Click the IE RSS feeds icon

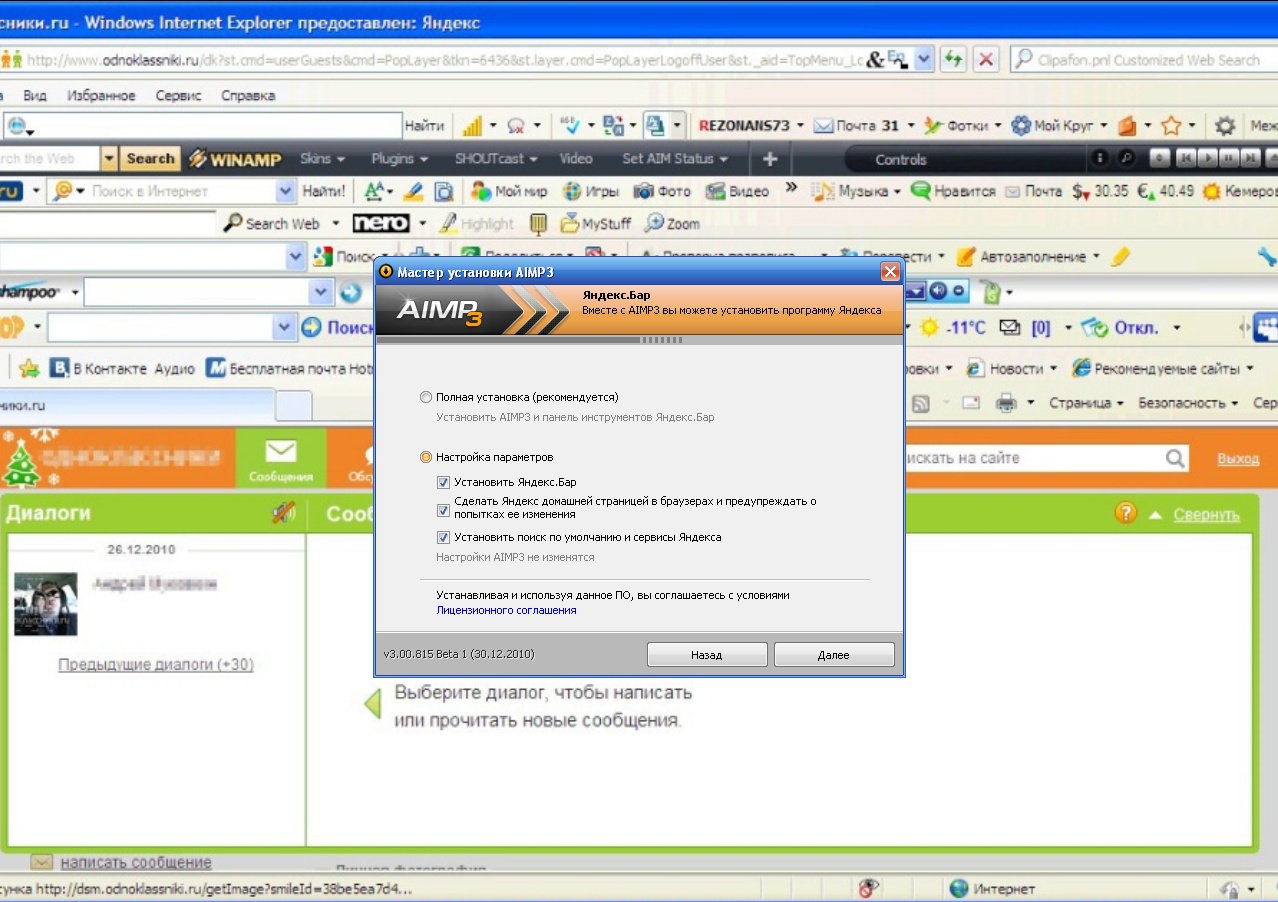tap(920, 403)
